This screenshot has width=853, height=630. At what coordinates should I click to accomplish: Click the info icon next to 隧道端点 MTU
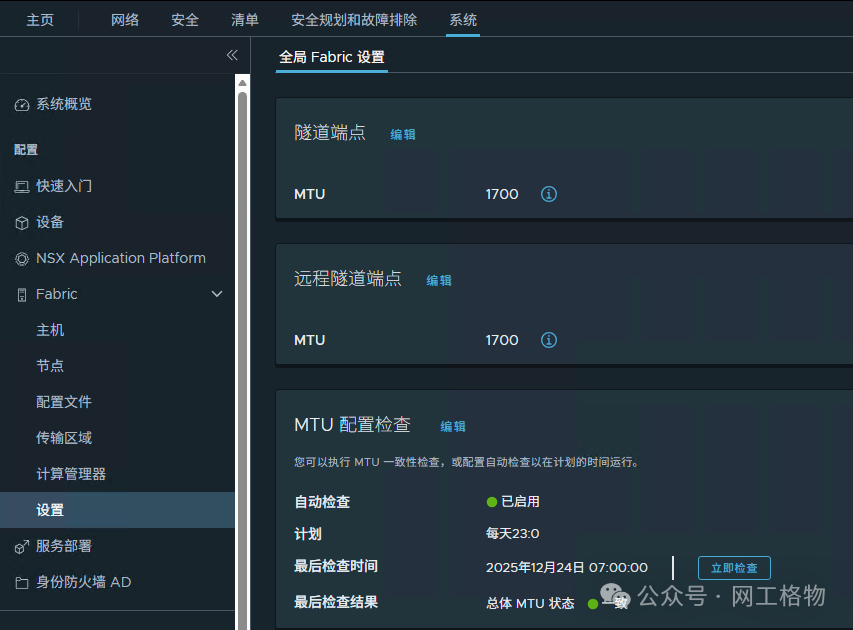point(548,194)
